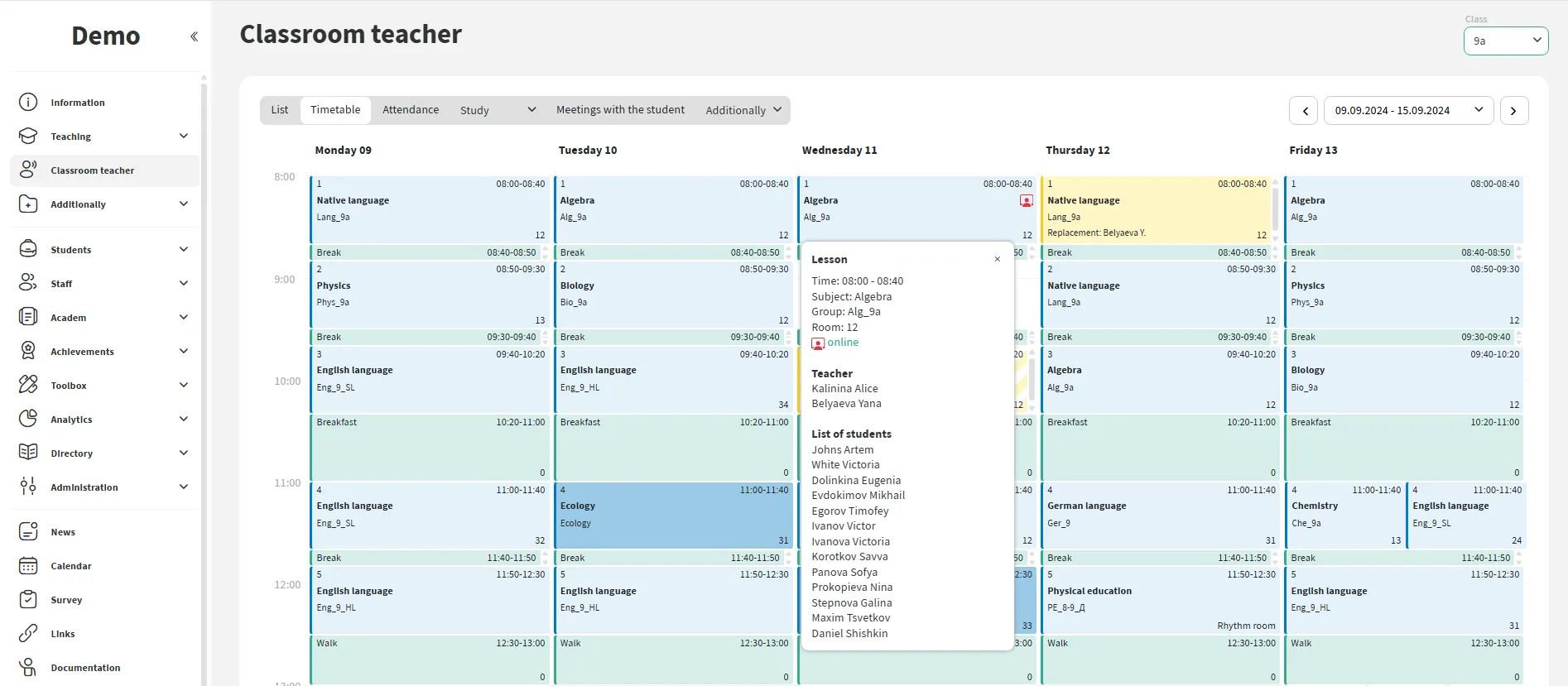Screen dimensions: 1568x686
Task: Go to the next week
Action: 1513,111
